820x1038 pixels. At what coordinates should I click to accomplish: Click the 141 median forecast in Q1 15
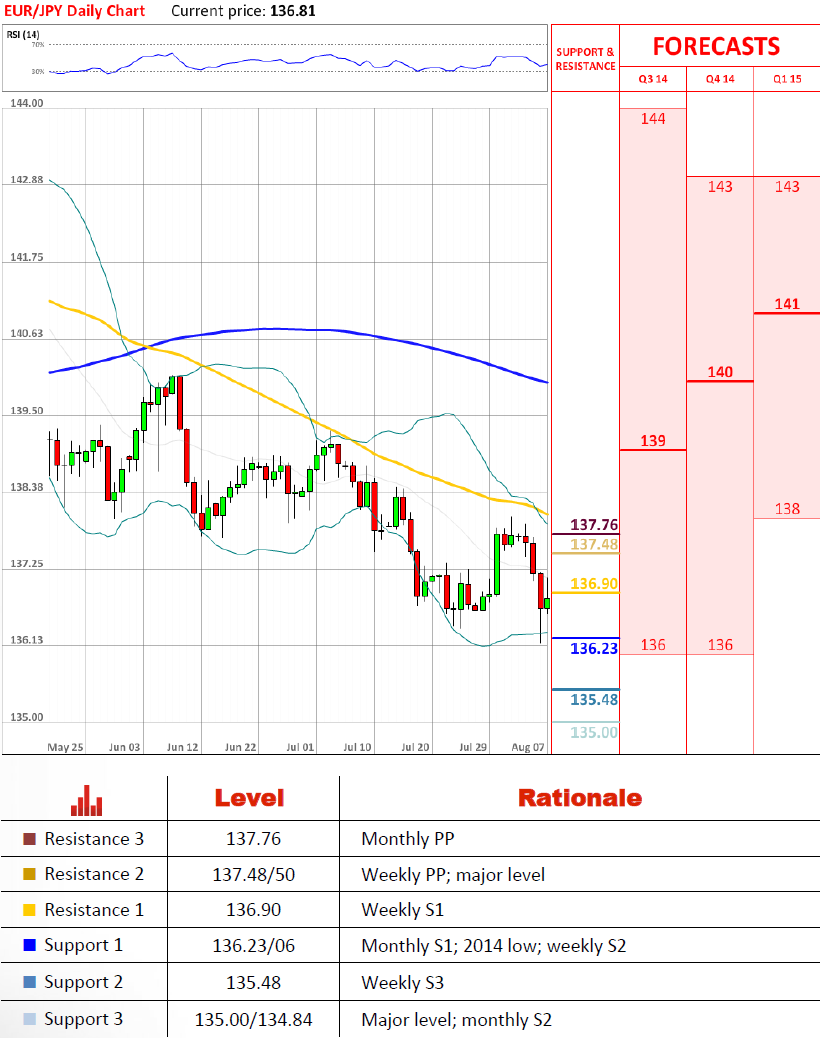click(787, 304)
